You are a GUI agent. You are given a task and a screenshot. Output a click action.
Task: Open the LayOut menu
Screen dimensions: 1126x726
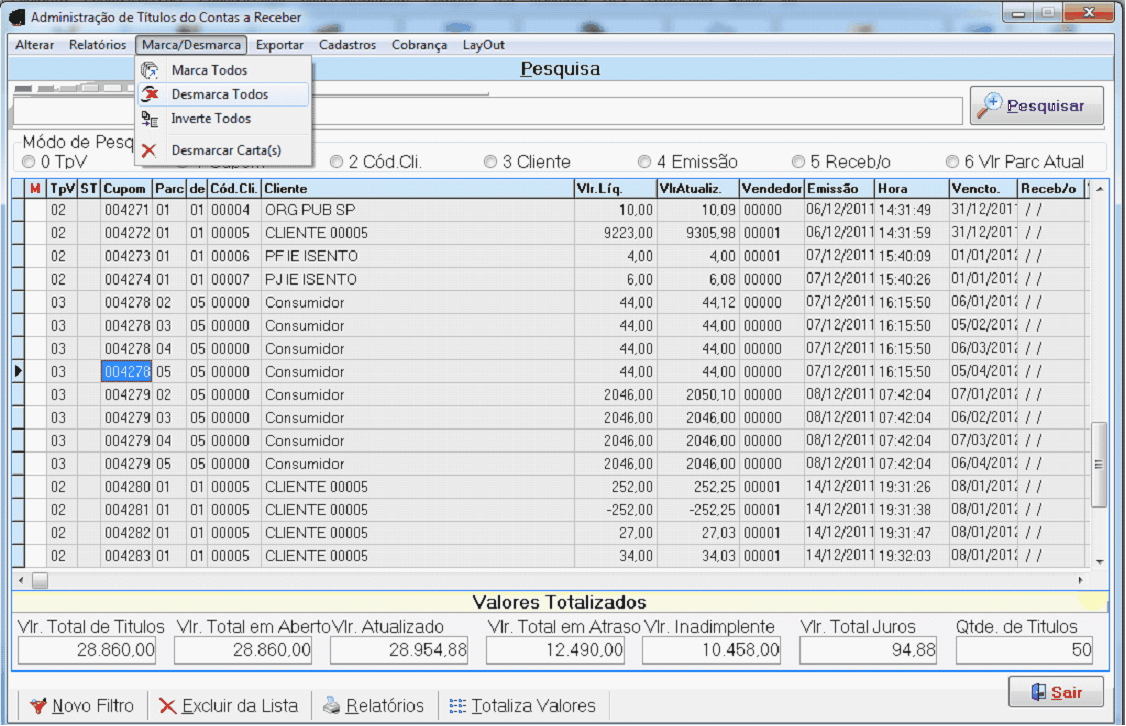tap(483, 45)
